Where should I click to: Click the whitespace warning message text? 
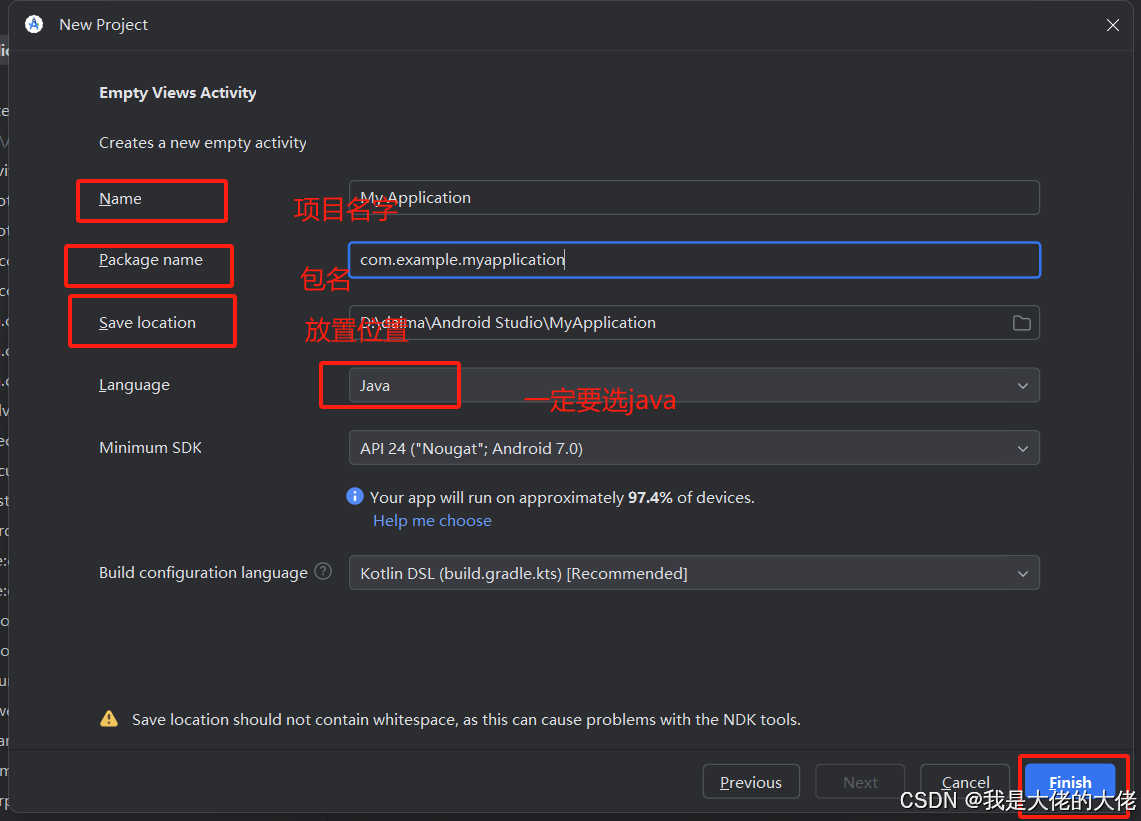click(466, 719)
